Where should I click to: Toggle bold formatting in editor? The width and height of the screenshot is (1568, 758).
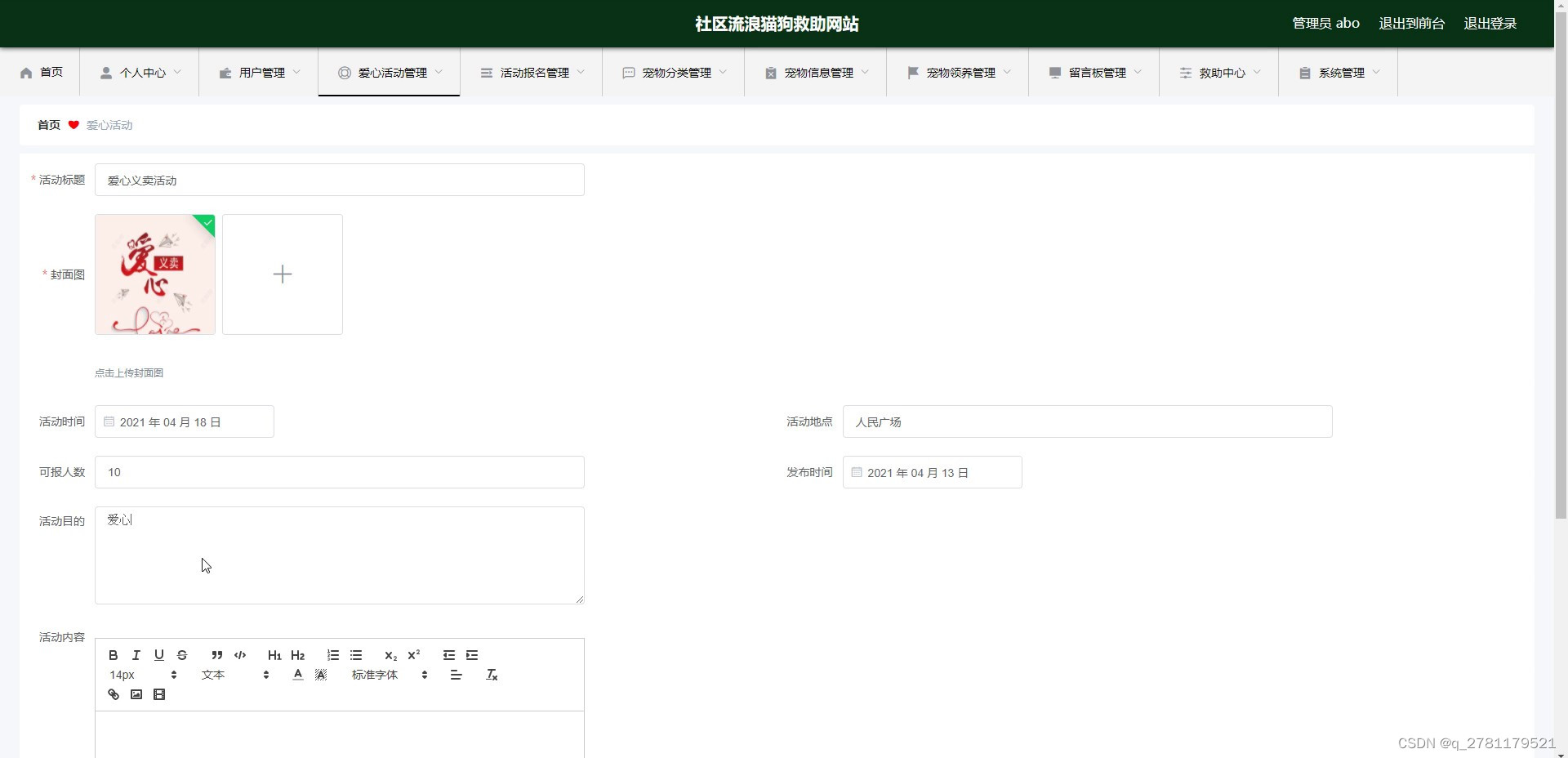point(114,655)
